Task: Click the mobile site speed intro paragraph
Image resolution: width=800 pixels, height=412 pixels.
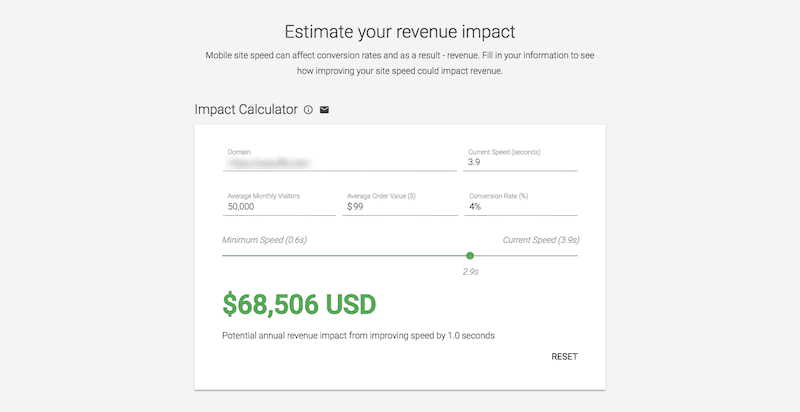Action: point(400,63)
